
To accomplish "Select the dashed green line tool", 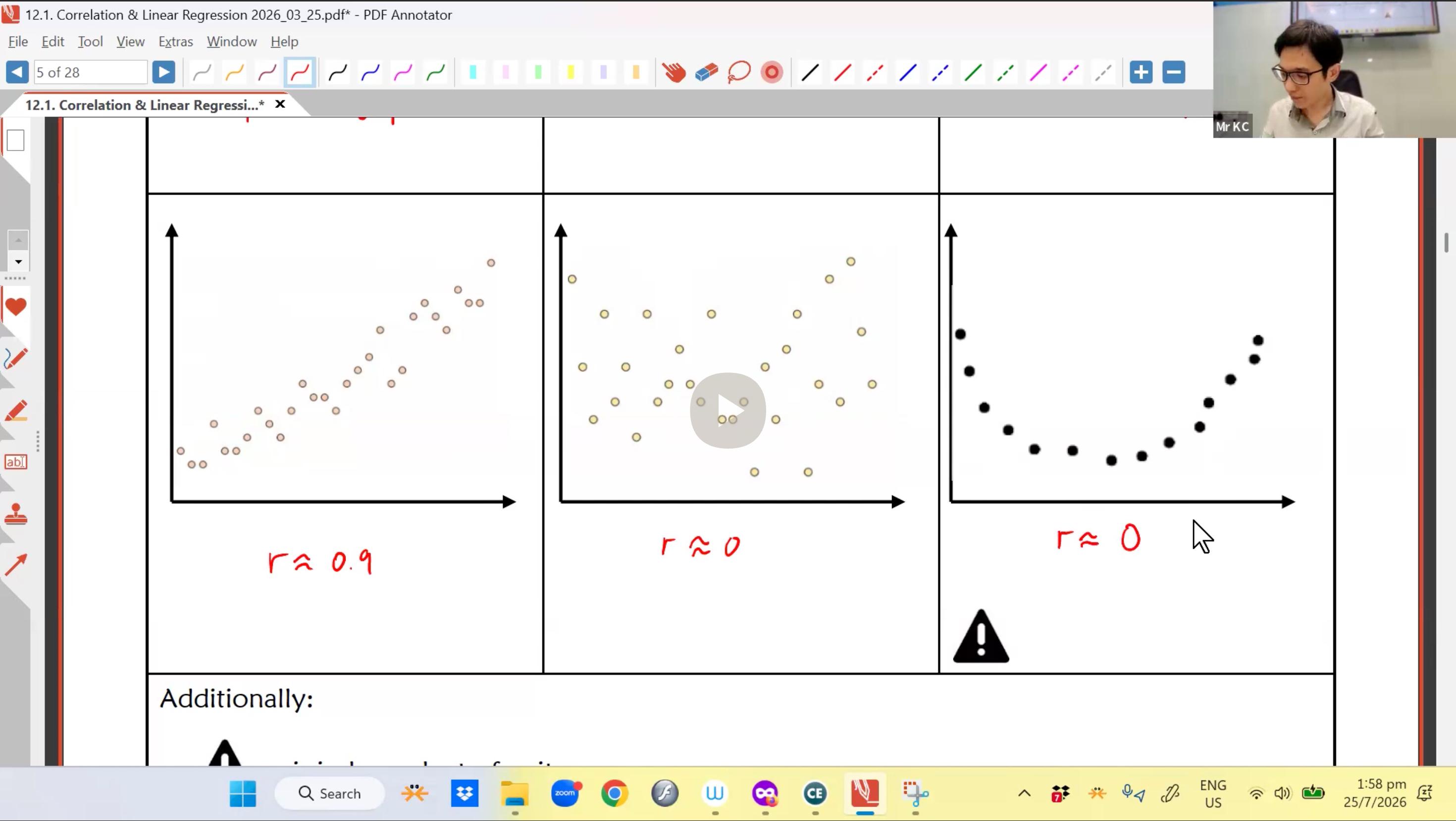I will (1005, 72).
